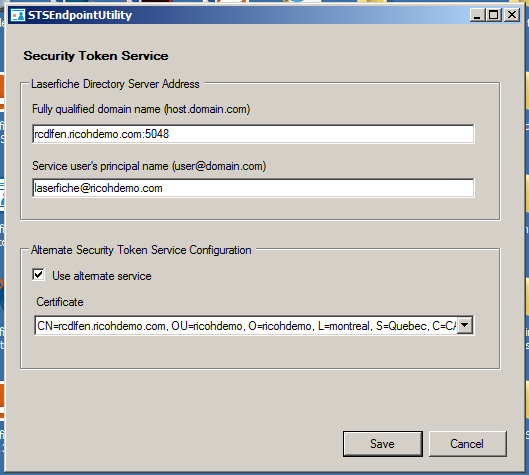This screenshot has width=529, height=475.
Task: Click the Service user's principal name label
Action: [x=149, y=166]
